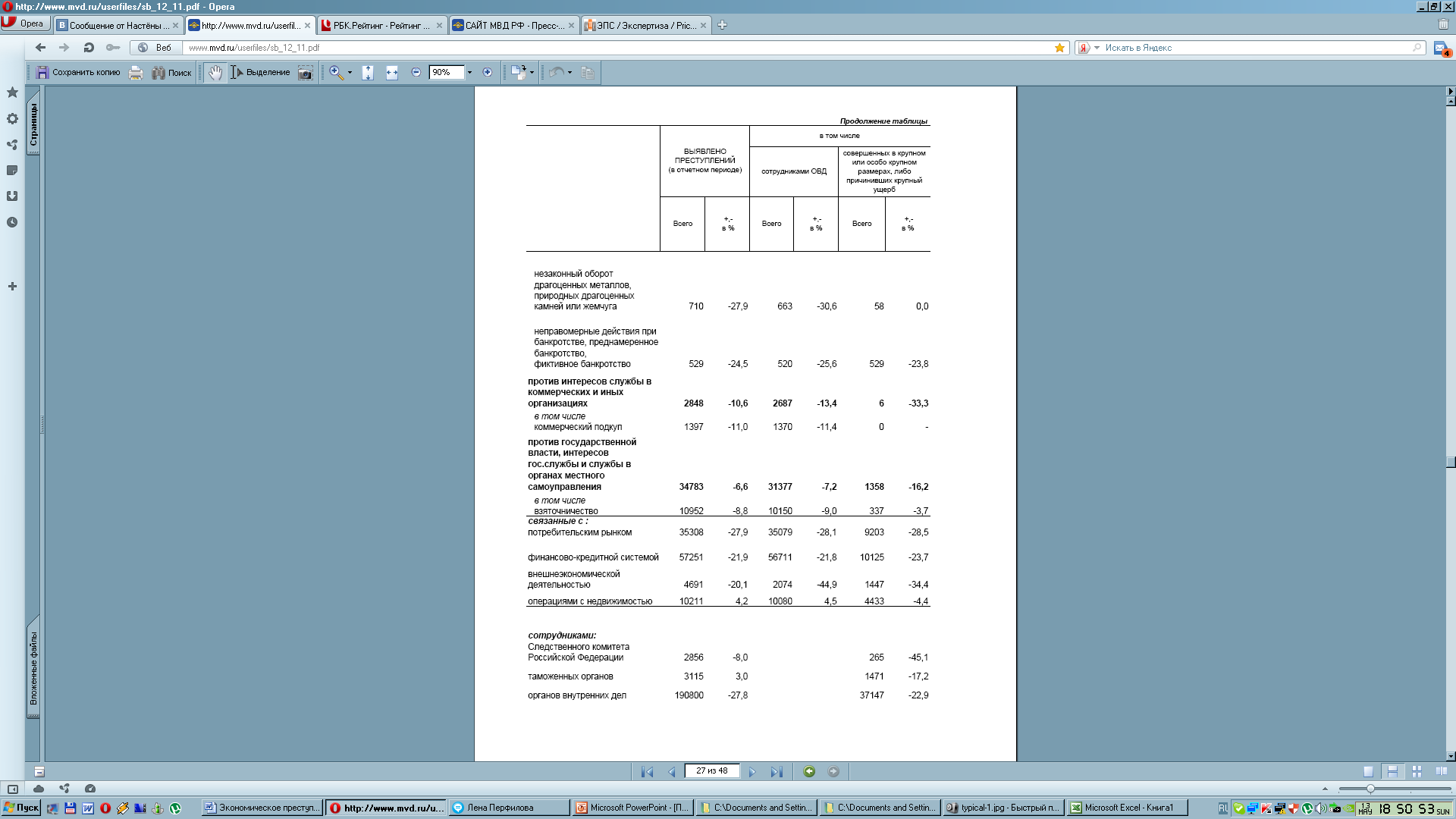This screenshot has height=819, width=1456.
Task: Switch to 'ЭПС / Экспертиза' tab
Action: point(645,25)
